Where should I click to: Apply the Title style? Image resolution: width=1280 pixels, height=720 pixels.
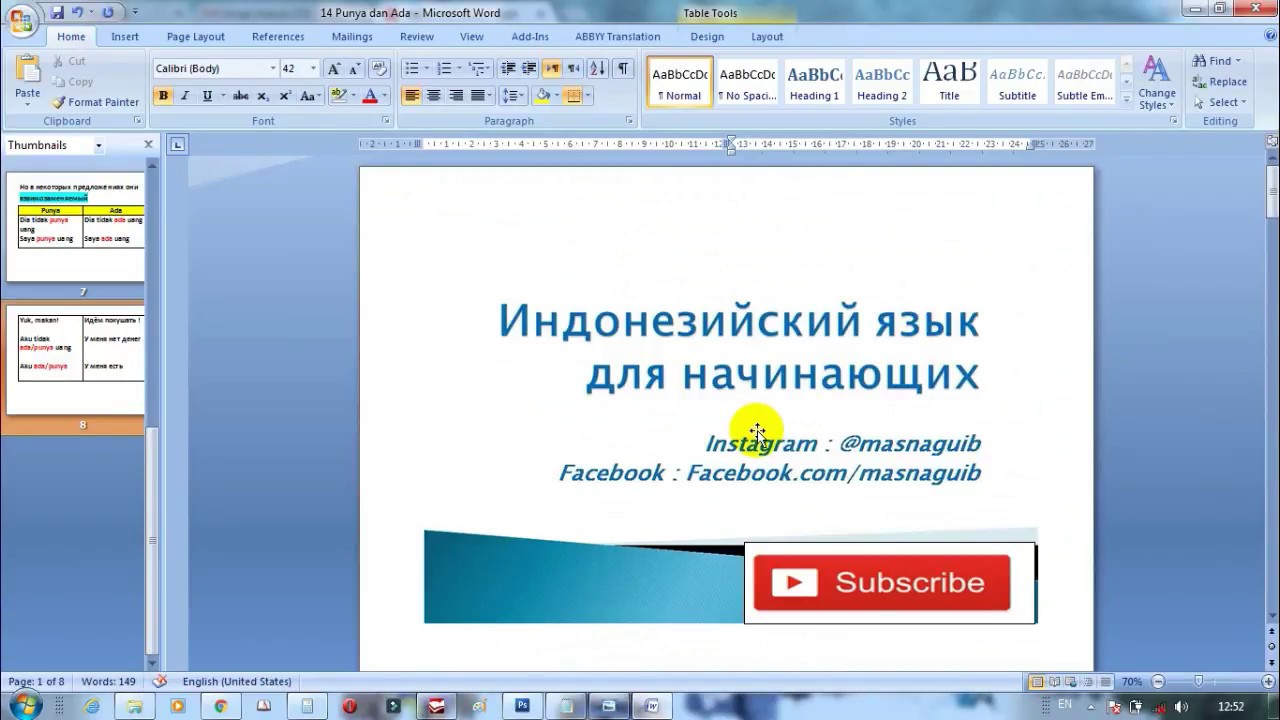pos(949,82)
